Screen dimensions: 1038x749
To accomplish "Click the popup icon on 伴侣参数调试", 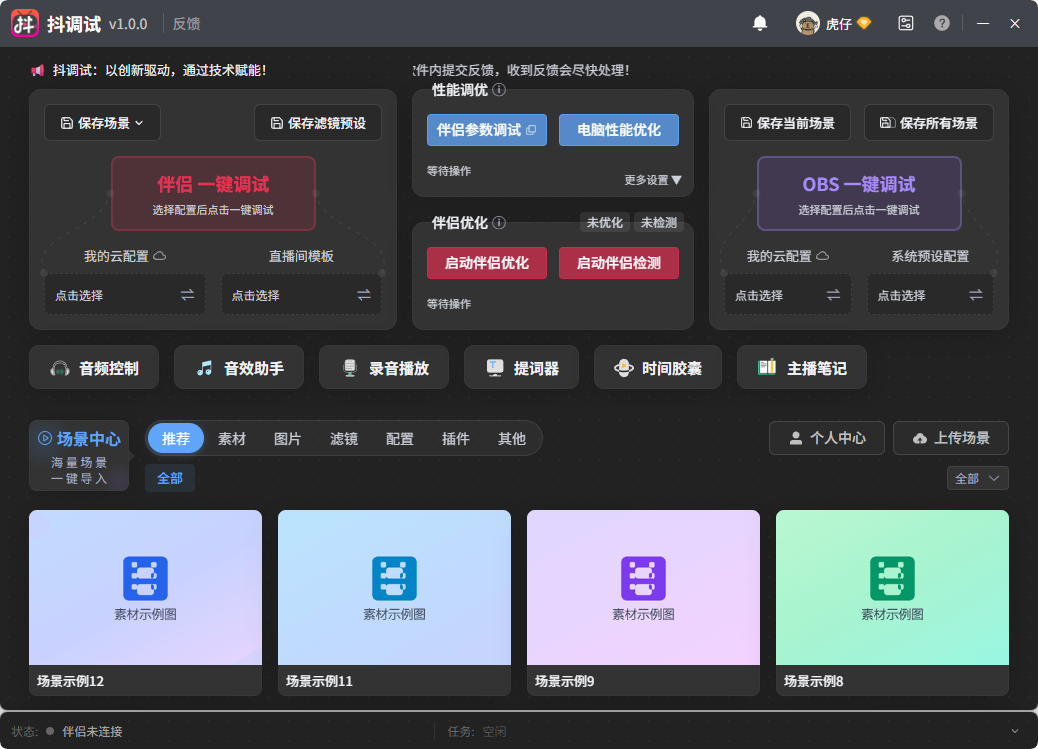I will coord(531,130).
